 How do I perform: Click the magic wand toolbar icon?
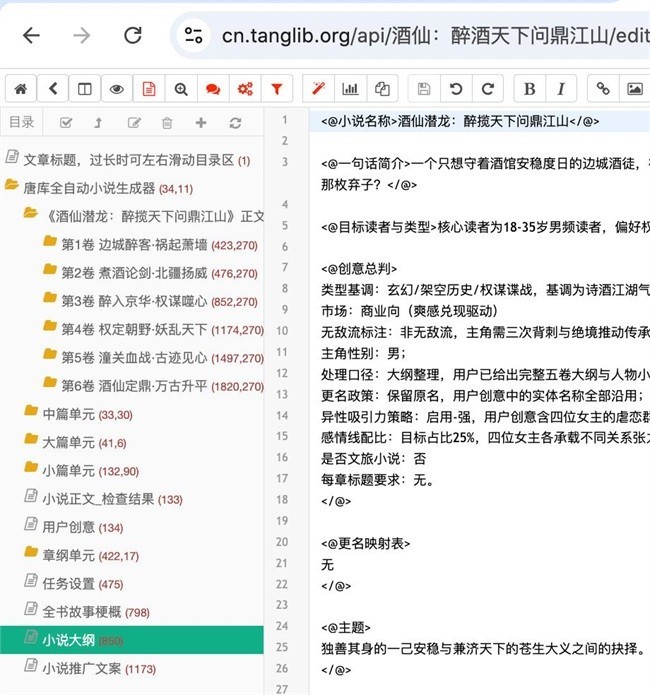pos(318,89)
